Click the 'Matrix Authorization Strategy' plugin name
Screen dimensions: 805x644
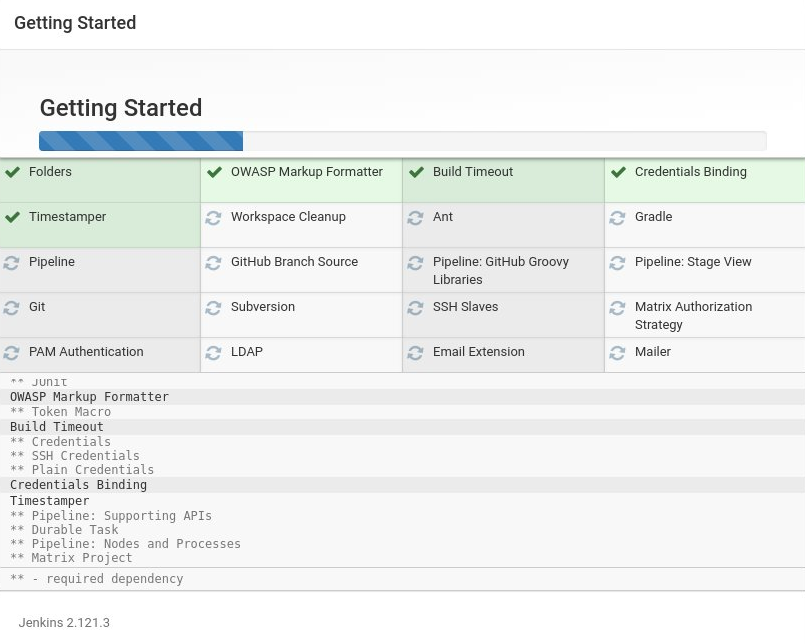(694, 315)
